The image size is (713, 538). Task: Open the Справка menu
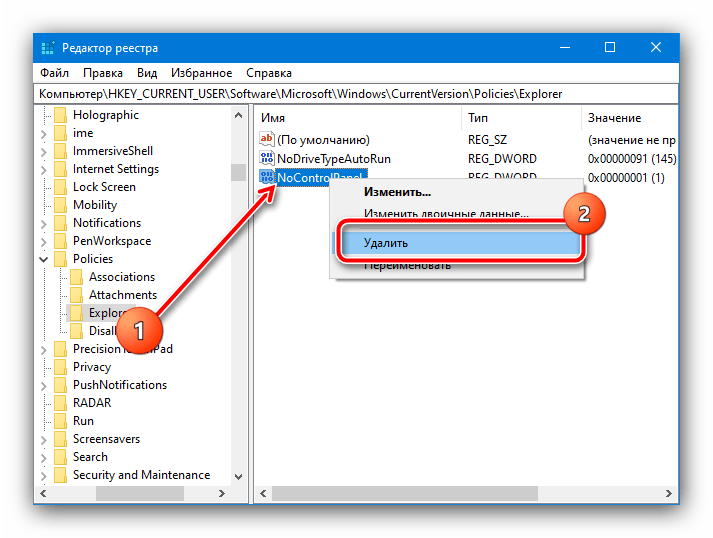[269, 73]
